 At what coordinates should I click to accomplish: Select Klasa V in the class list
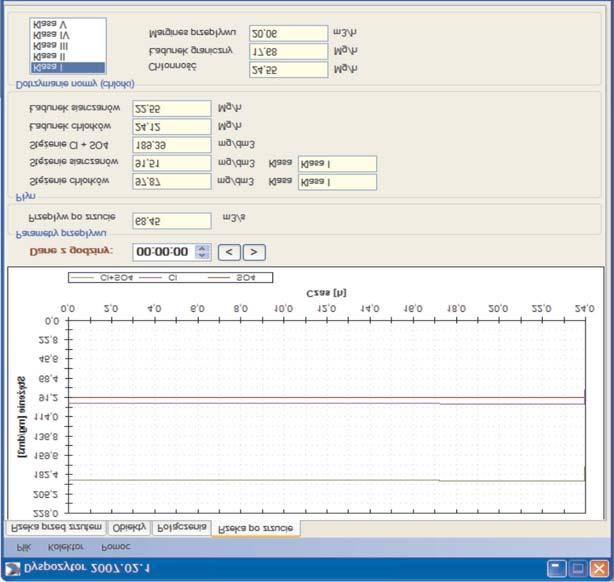pyautogui.click(x=68, y=24)
